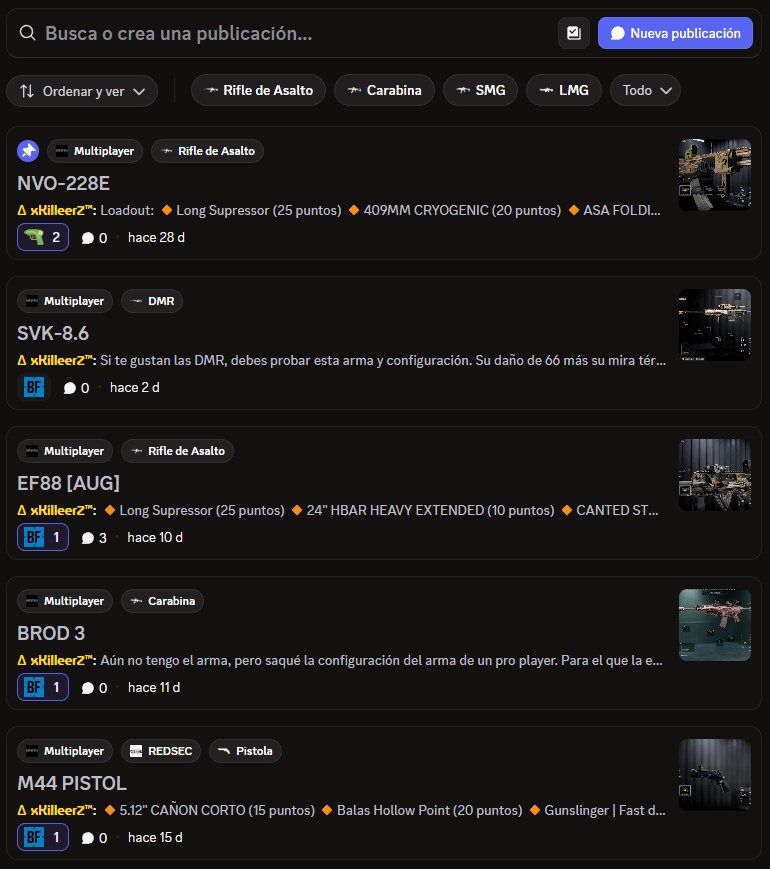
Task: Click Multiplayer tag on BROD 3 post
Action: (x=65, y=601)
